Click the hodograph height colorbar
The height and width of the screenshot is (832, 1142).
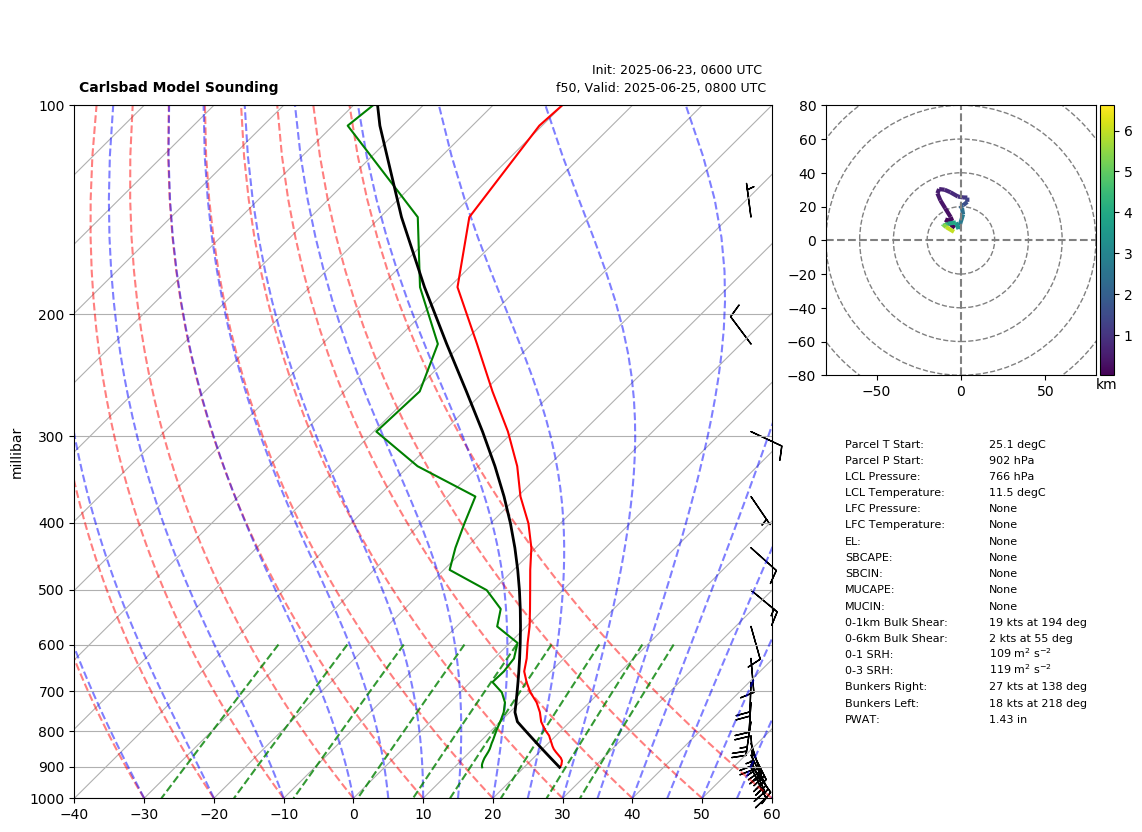pyautogui.click(x=1106, y=240)
